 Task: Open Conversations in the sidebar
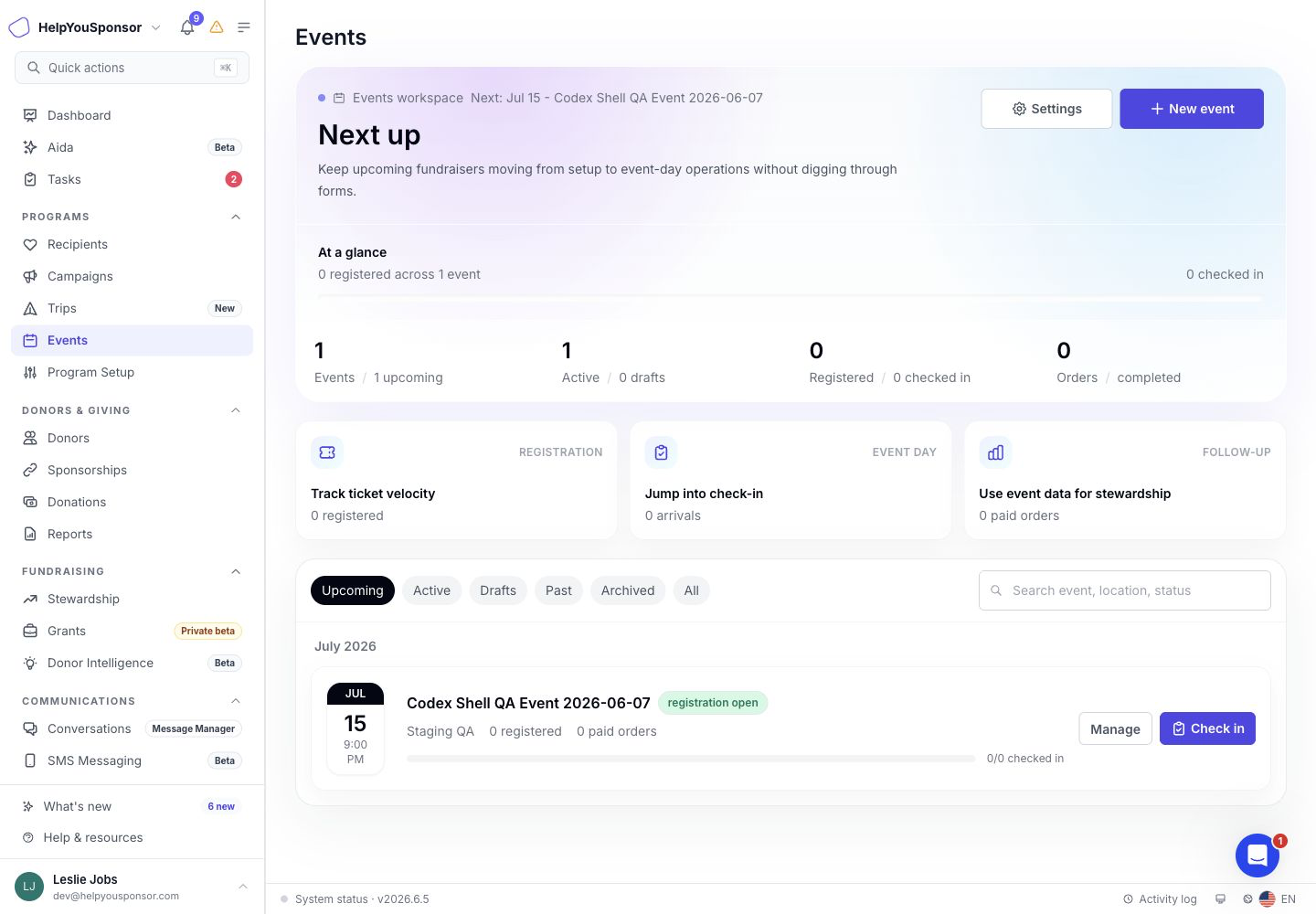[x=132, y=728]
